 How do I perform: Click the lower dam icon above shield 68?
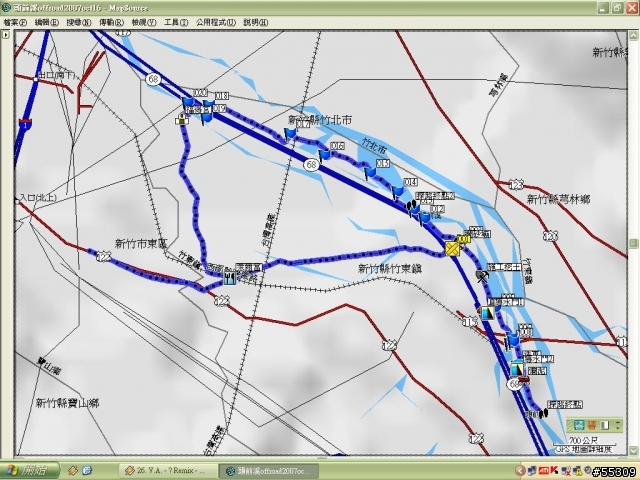tap(517, 369)
